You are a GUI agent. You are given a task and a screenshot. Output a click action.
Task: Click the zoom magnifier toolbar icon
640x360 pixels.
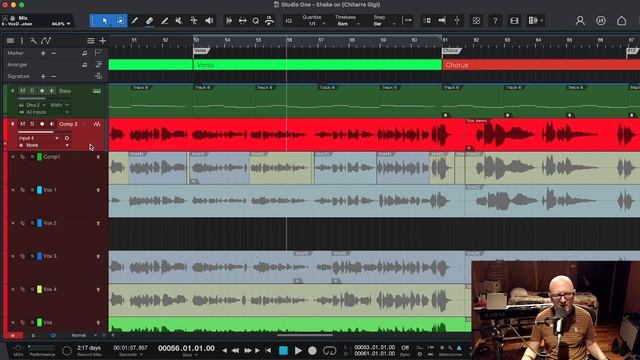256,20
